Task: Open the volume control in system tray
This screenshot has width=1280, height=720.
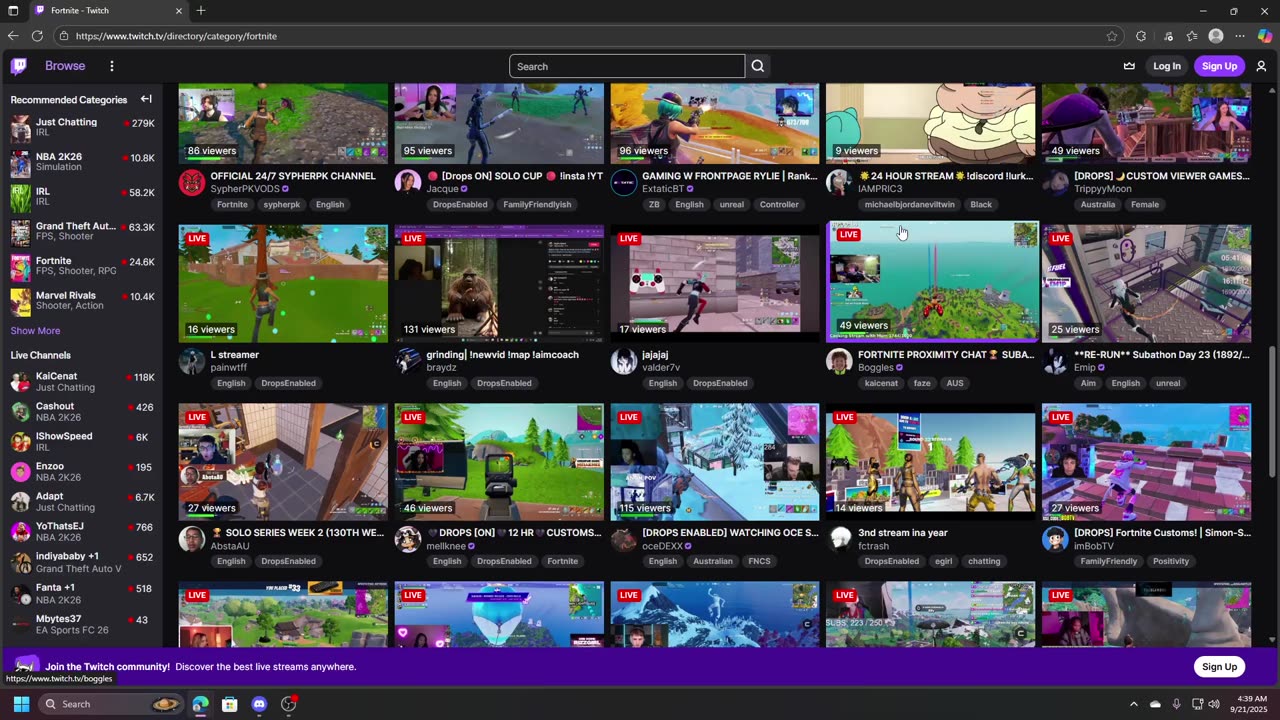Action: click(x=1214, y=704)
